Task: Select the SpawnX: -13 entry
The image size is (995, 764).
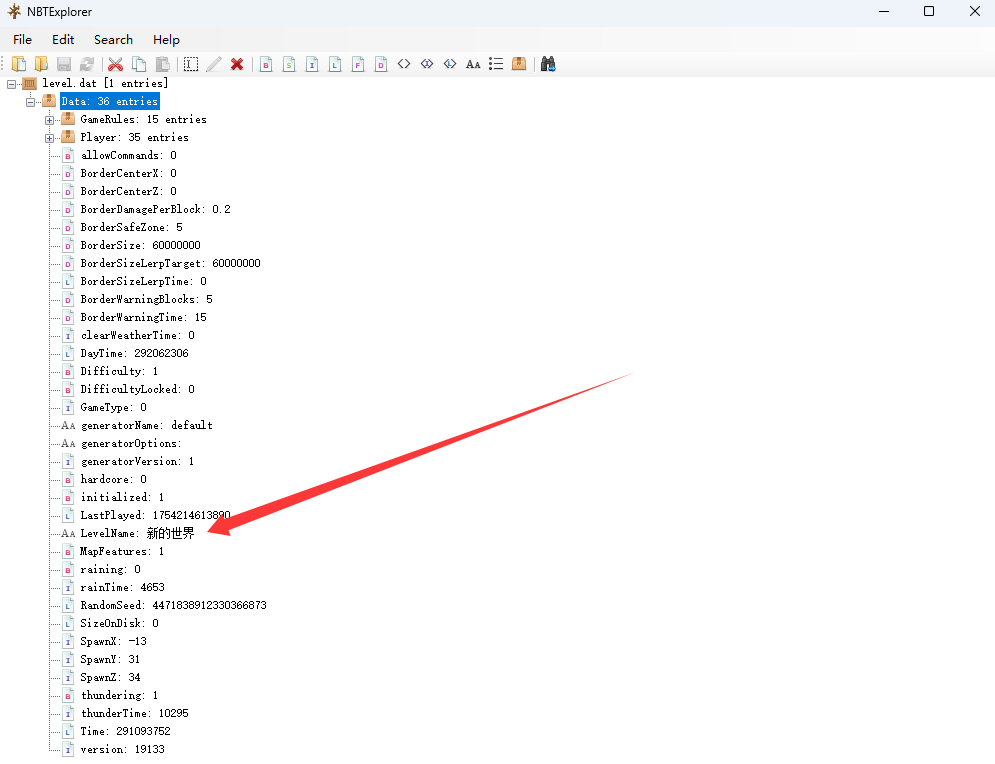Action: pos(114,642)
